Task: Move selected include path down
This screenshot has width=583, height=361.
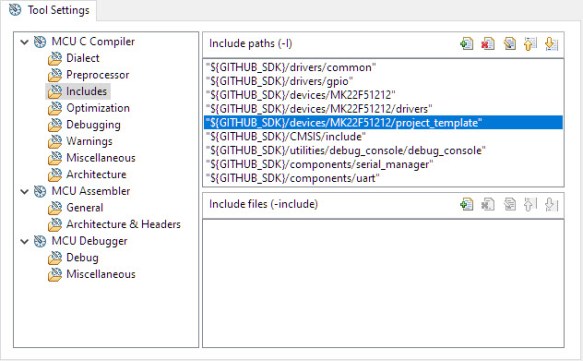Action: point(551,44)
